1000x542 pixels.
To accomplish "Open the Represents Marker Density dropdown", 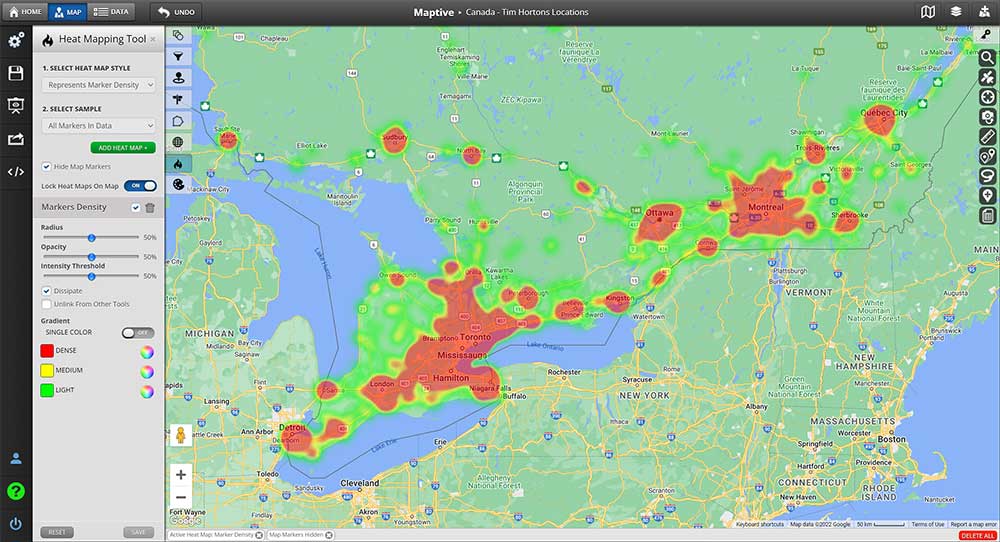I will tap(99, 85).
